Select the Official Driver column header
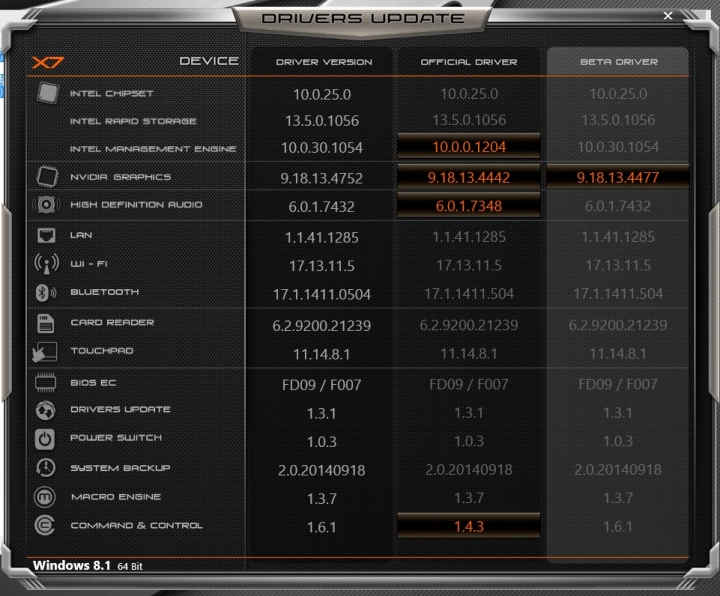This screenshot has width=720, height=596. [469, 62]
